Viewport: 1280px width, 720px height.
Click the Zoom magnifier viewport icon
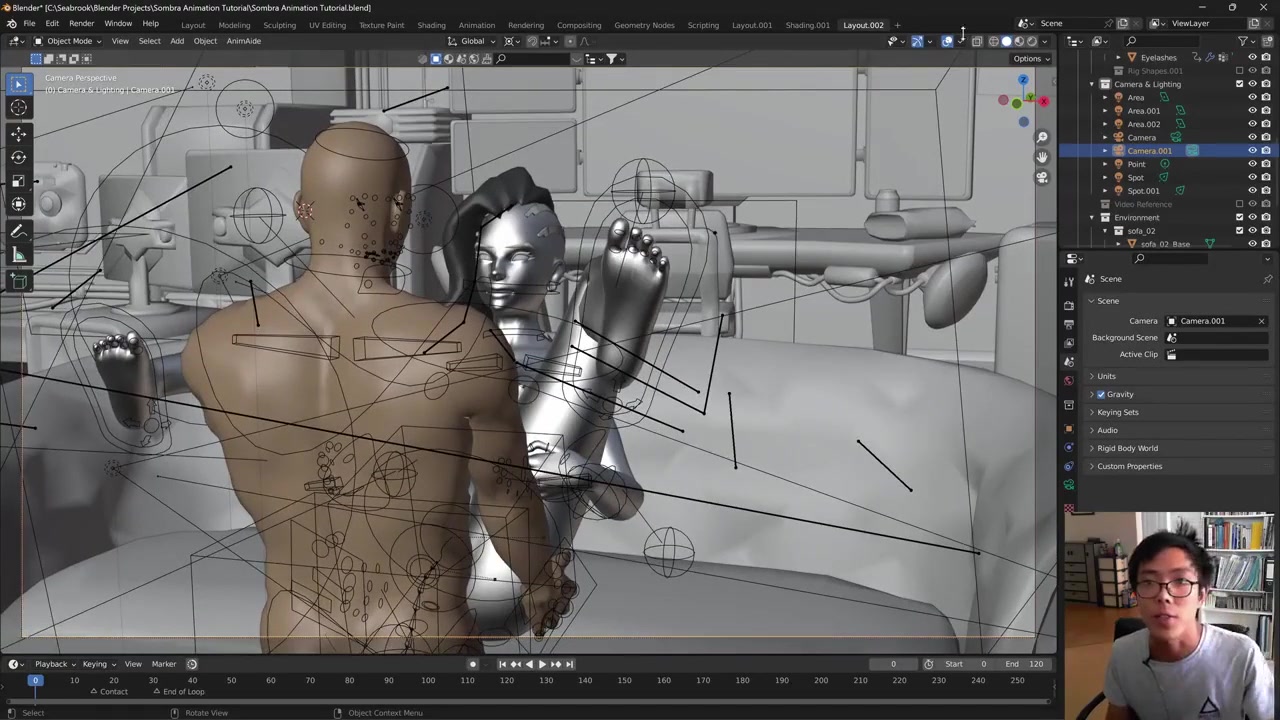pos(1042,137)
